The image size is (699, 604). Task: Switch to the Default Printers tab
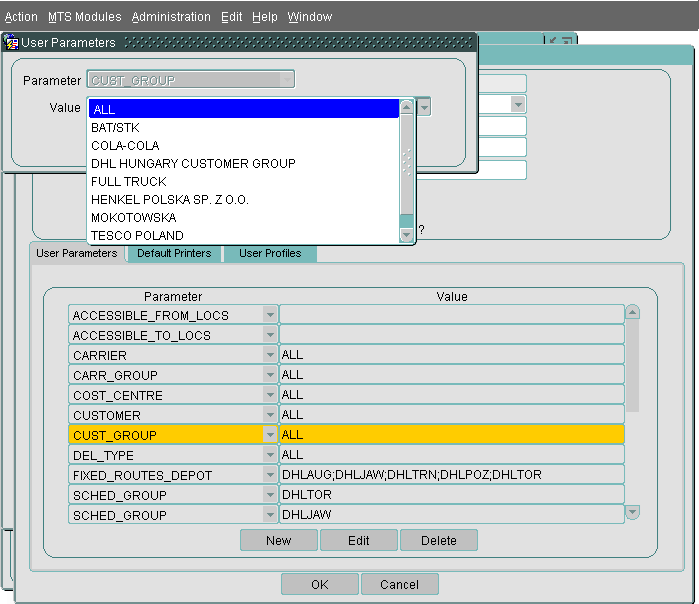174,253
